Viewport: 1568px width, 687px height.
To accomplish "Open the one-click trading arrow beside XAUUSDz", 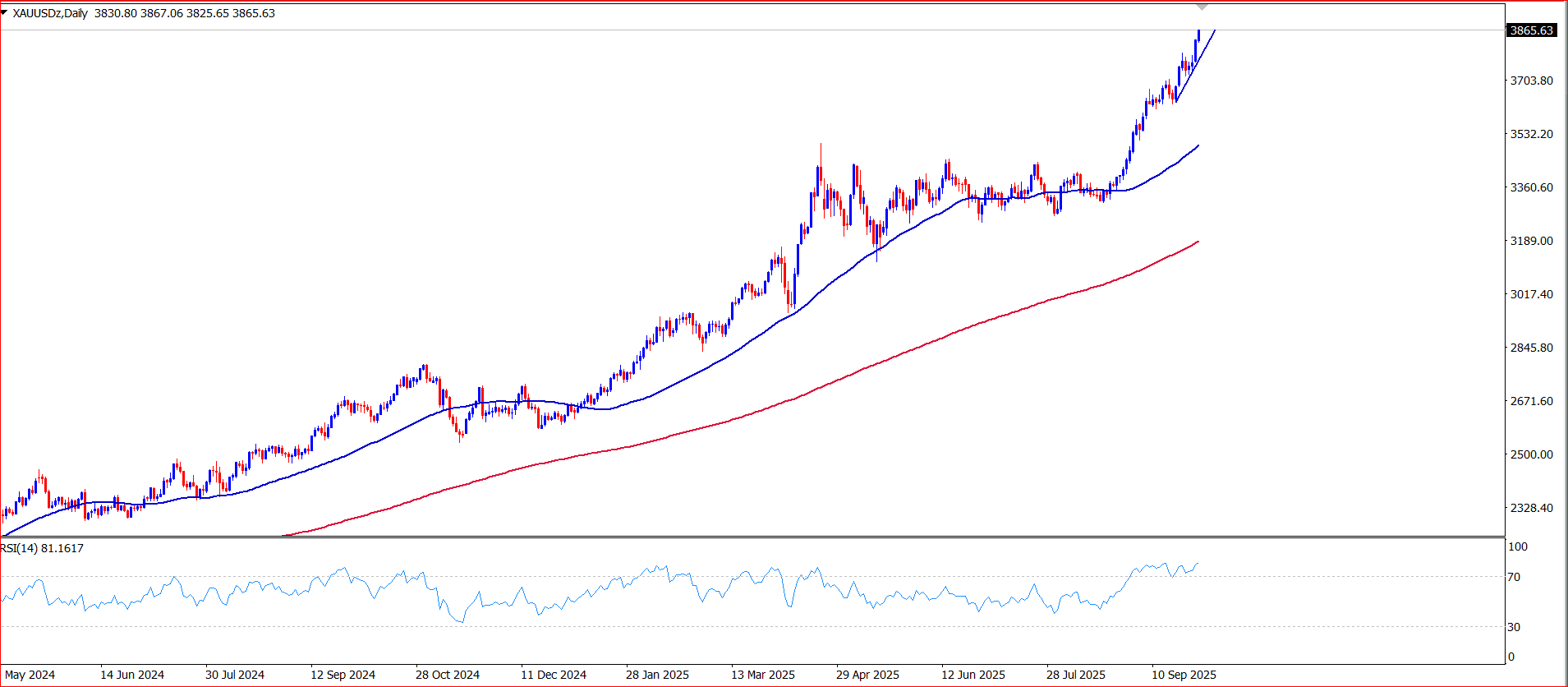I will 4,13.
